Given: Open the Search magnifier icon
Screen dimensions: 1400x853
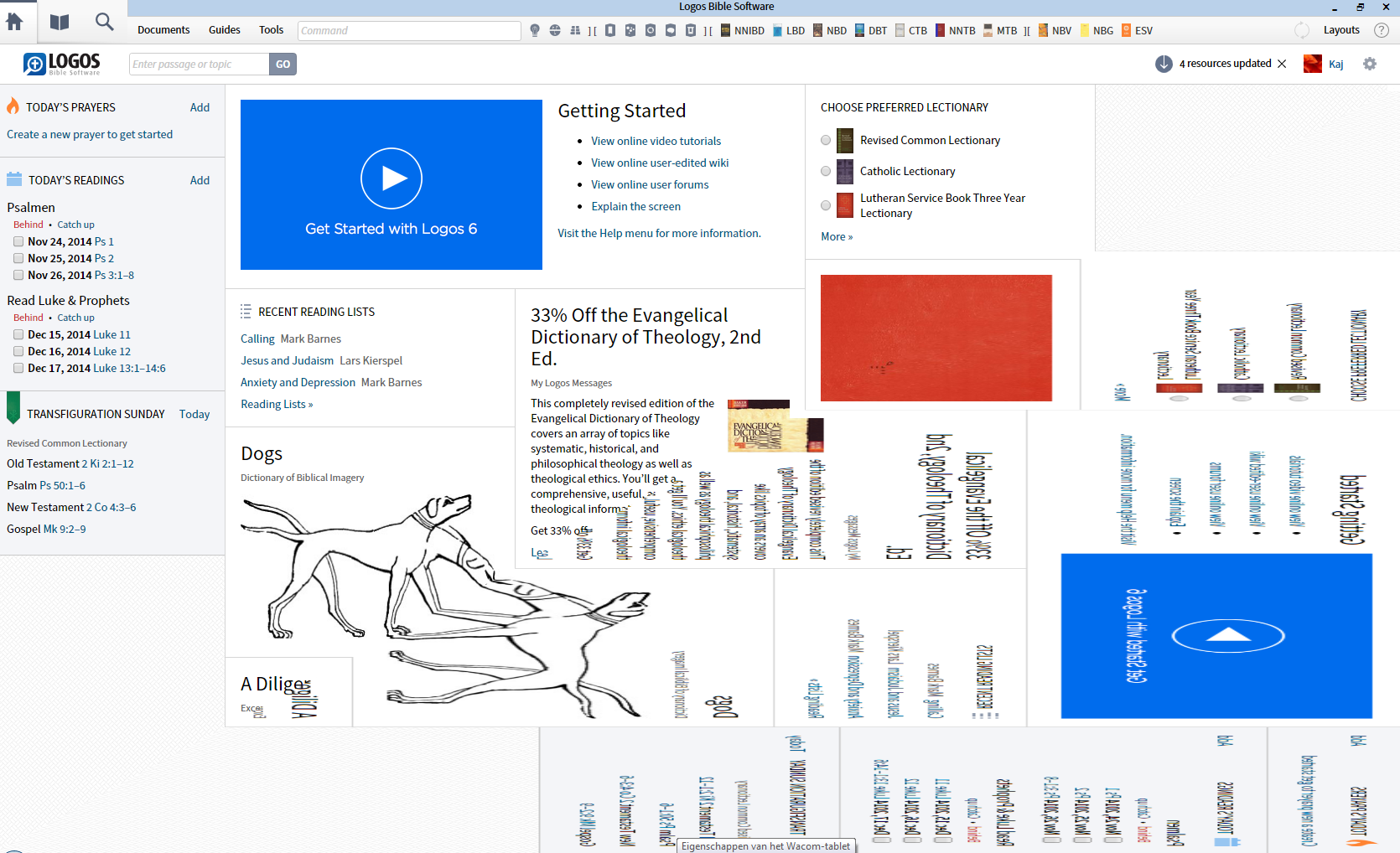Looking at the screenshot, I should pyautogui.click(x=104, y=22).
